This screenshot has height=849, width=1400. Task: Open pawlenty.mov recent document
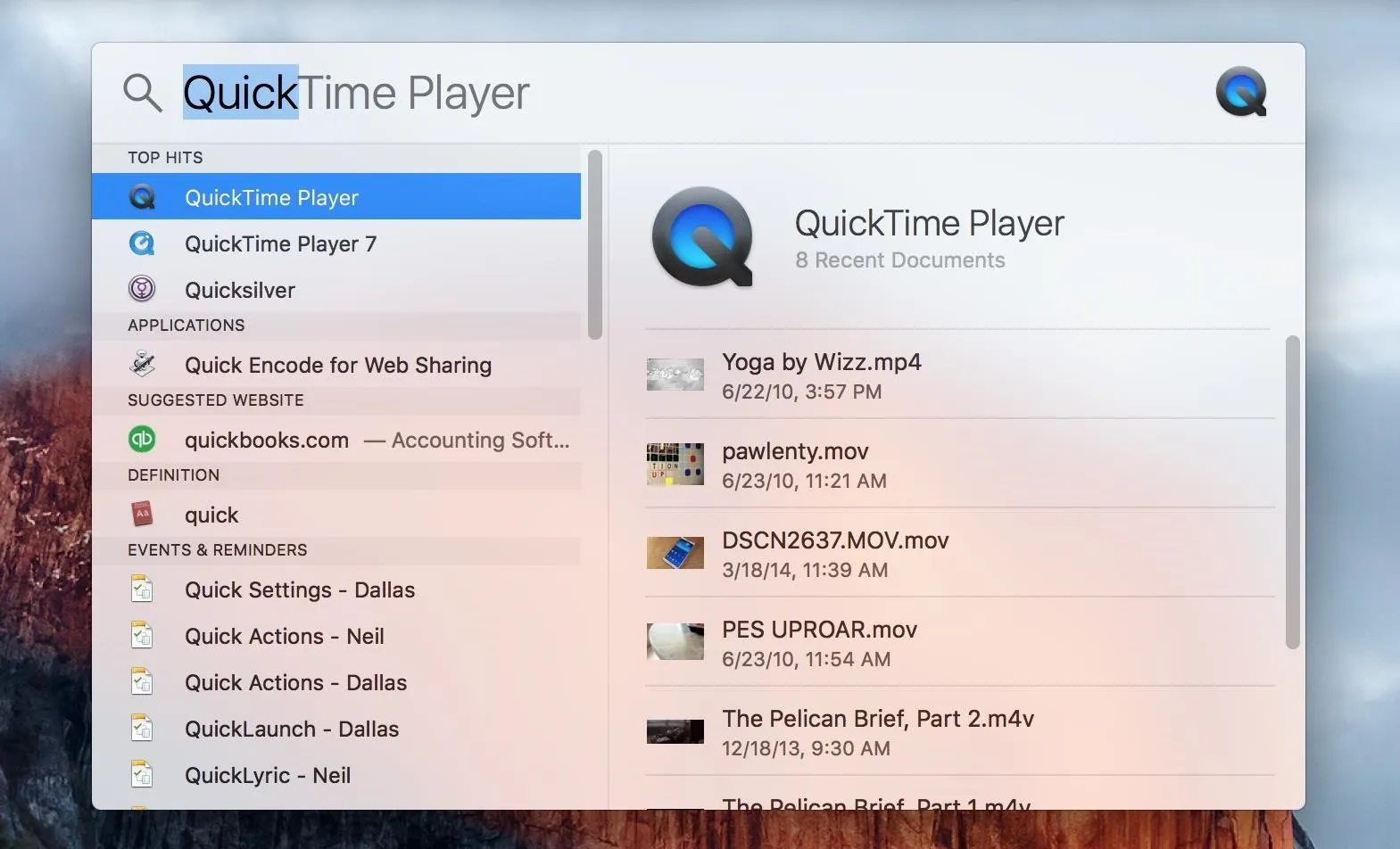[x=959, y=464]
